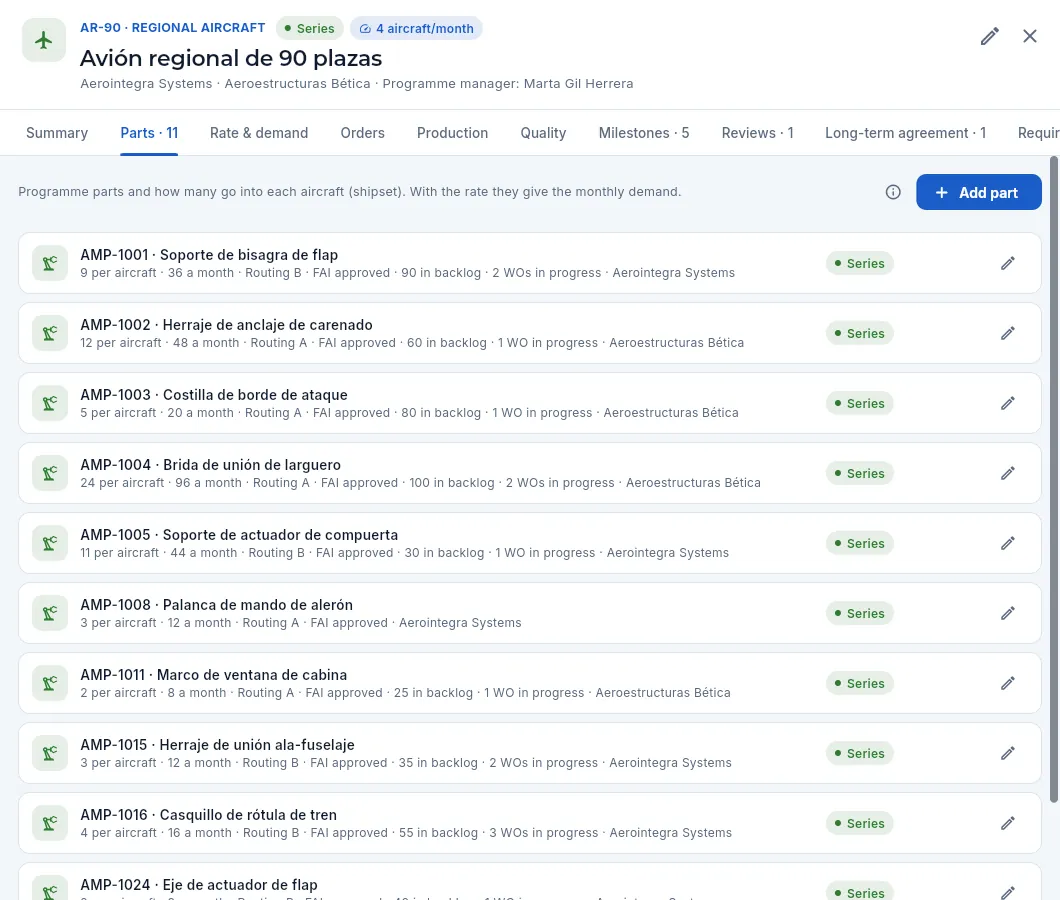The width and height of the screenshot is (1060, 900).
Task: Click the edit pencil icon in the programme header
Action: (x=990, y=37)
